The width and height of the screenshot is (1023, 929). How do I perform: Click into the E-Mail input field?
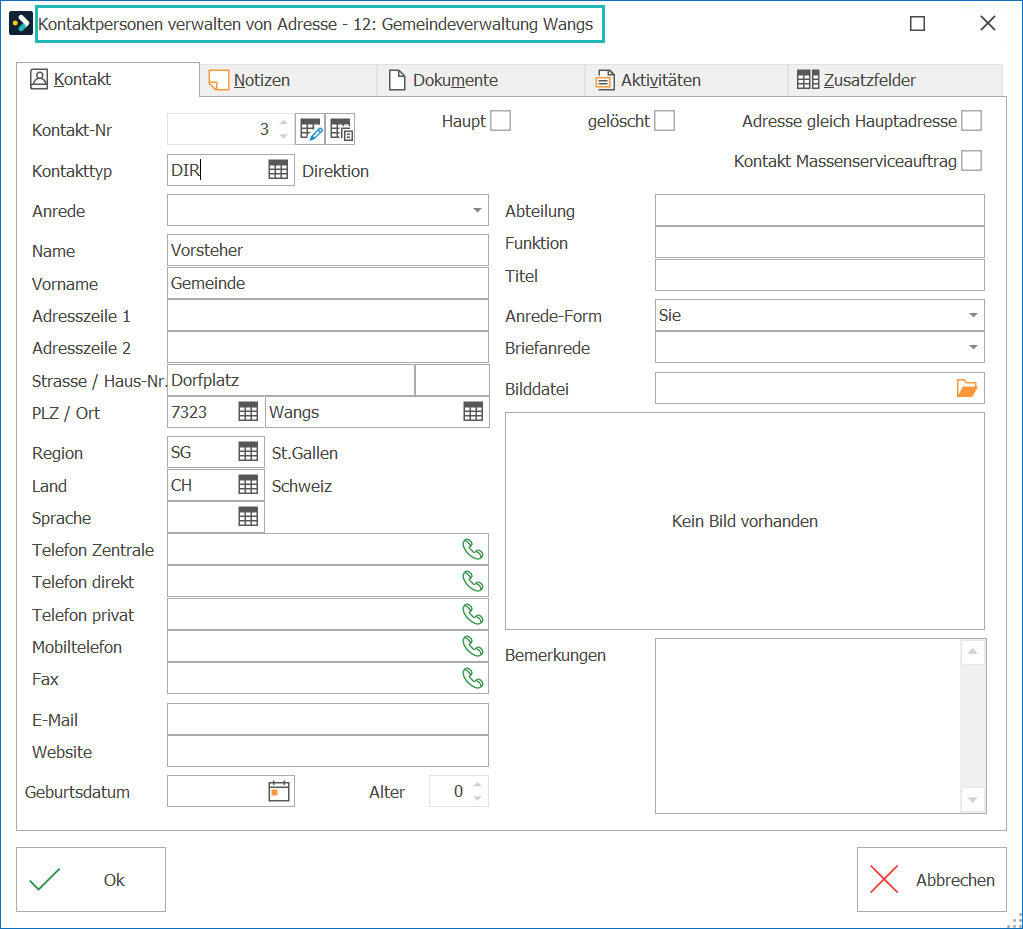pyautogui.click(x=328, y=719)
